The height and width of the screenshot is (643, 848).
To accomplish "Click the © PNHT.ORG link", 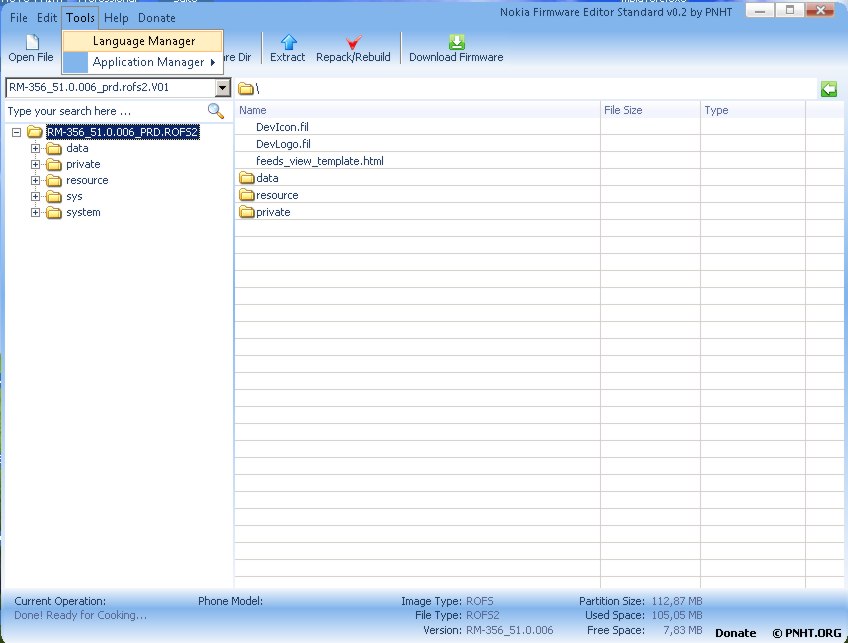I will pos(806,633).
